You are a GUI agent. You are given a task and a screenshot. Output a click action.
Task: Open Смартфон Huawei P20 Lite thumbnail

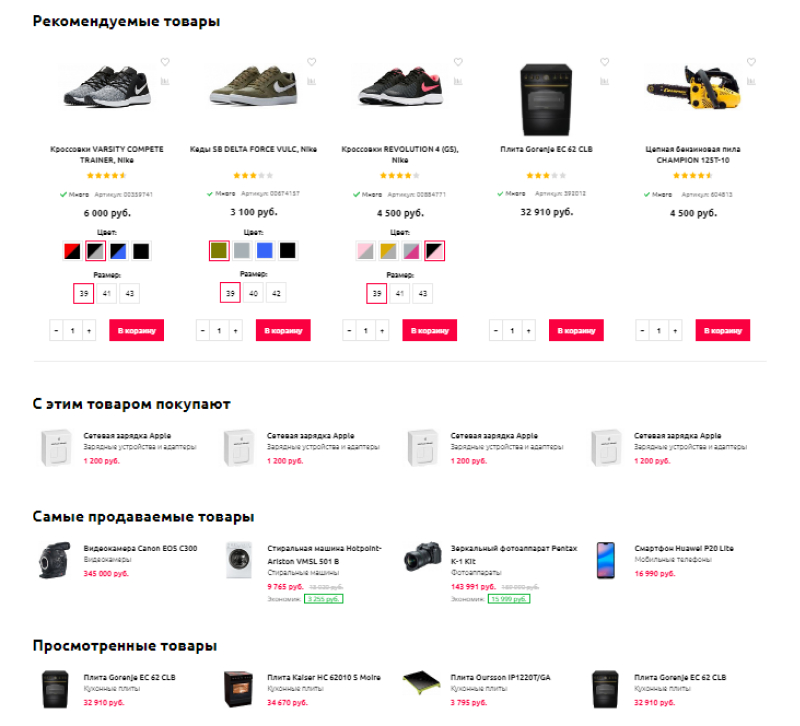[606, 560]
